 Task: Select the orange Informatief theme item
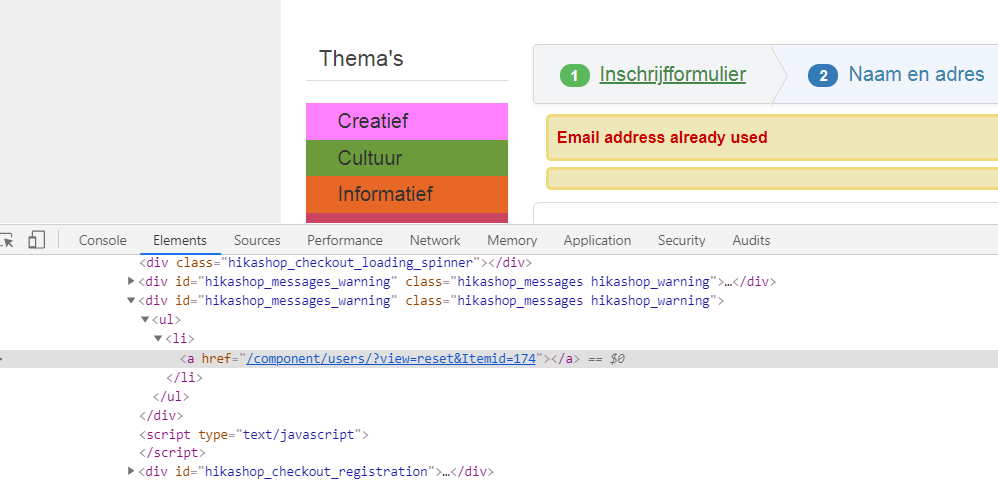pos(407,194)
